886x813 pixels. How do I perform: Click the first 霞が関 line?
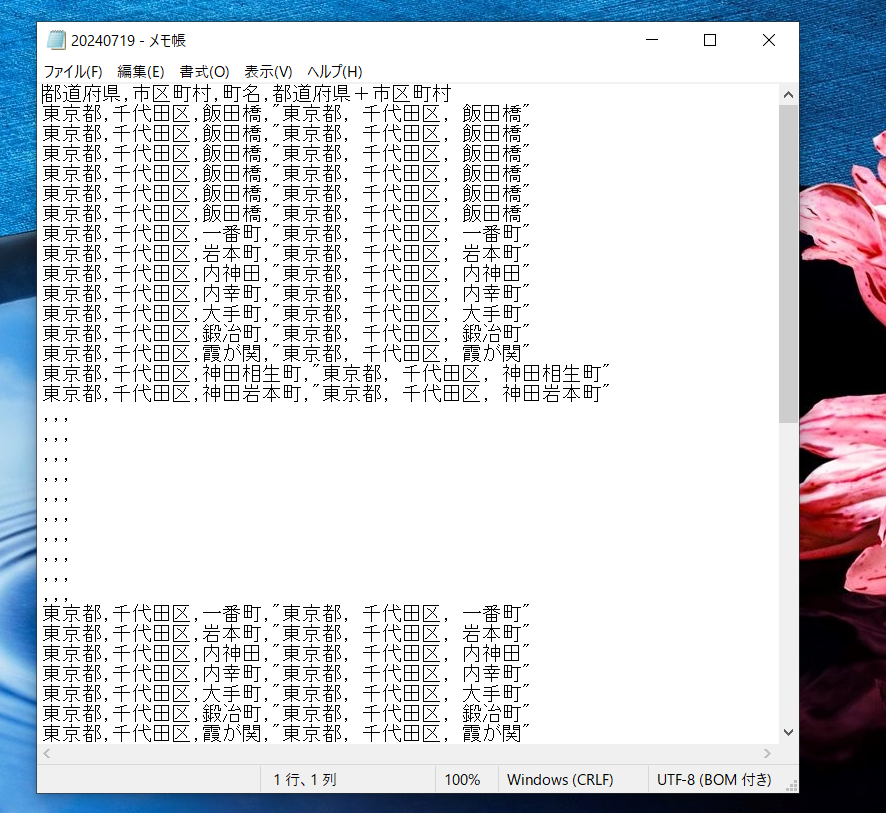(286, 354)
